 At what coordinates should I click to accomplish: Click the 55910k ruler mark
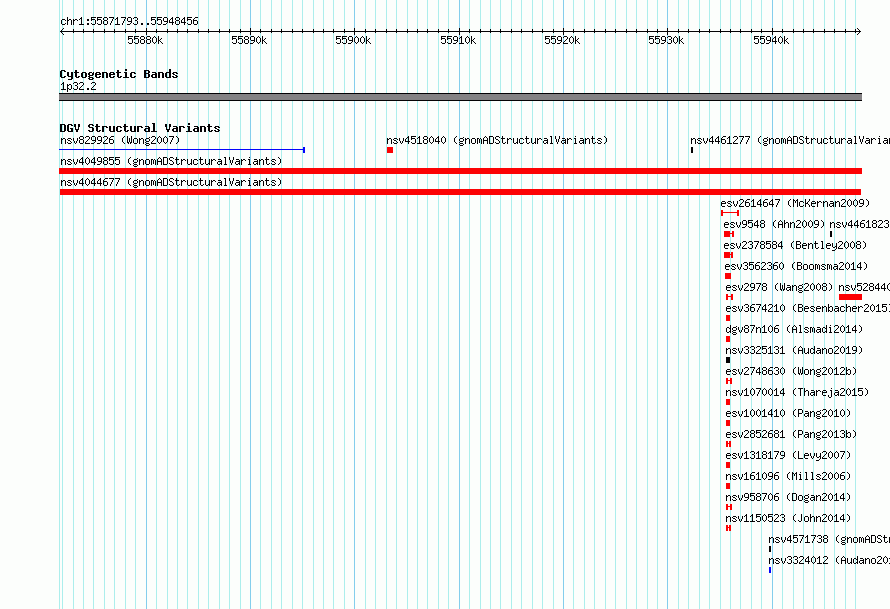(x=458, y=40)
